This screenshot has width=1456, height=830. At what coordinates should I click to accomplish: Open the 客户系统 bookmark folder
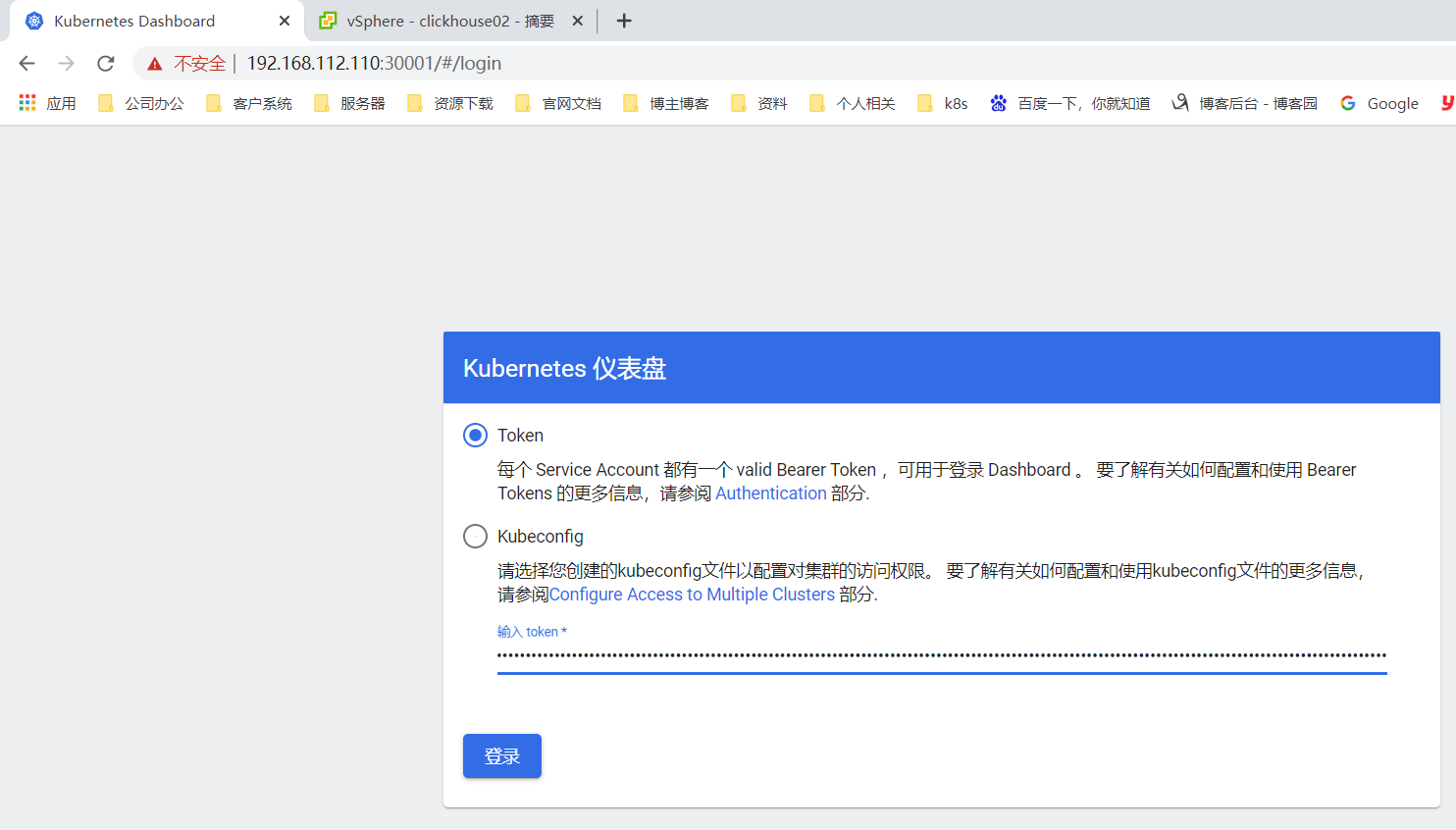(249, 103)
